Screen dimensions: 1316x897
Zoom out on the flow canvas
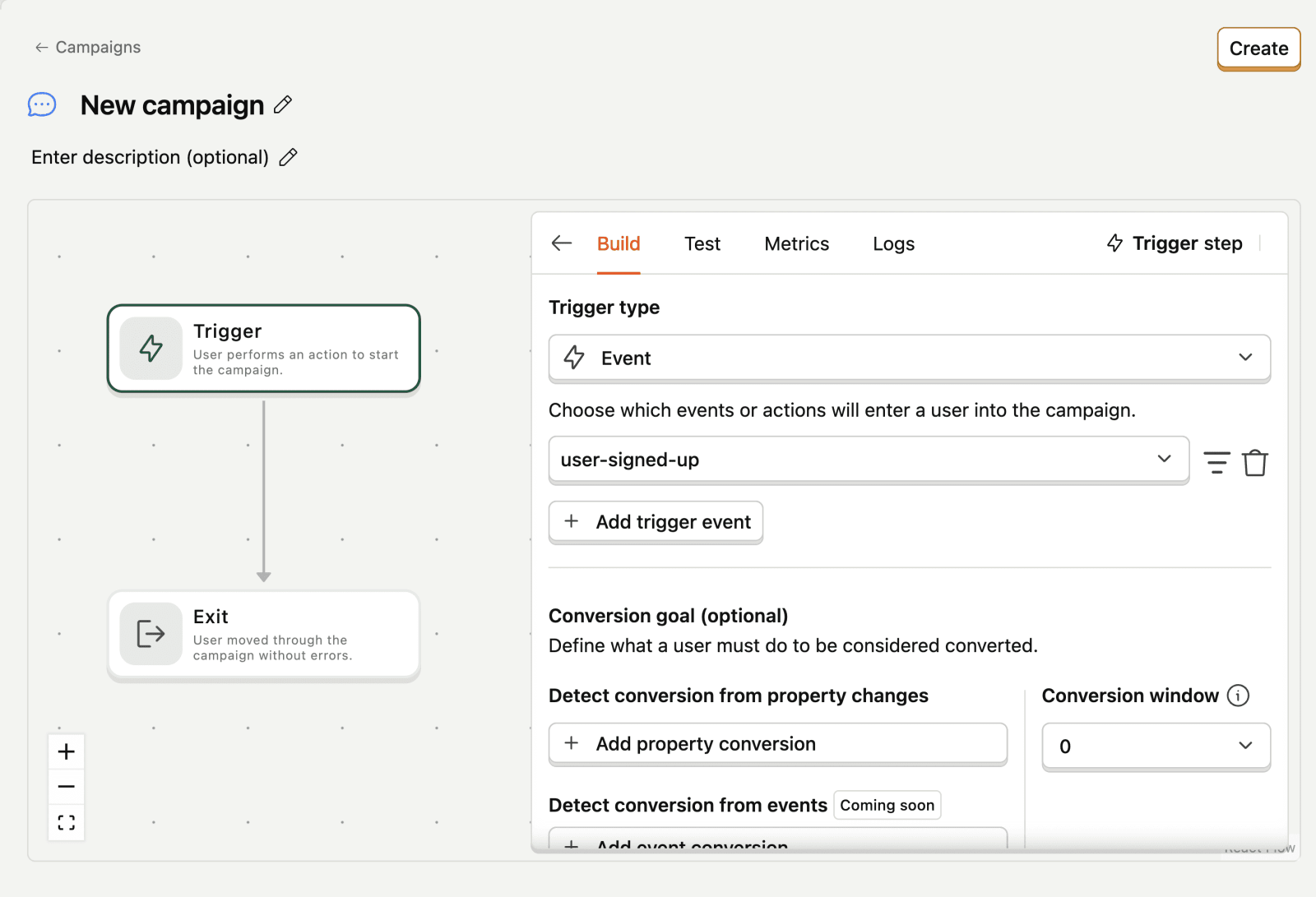click(67, 787)
